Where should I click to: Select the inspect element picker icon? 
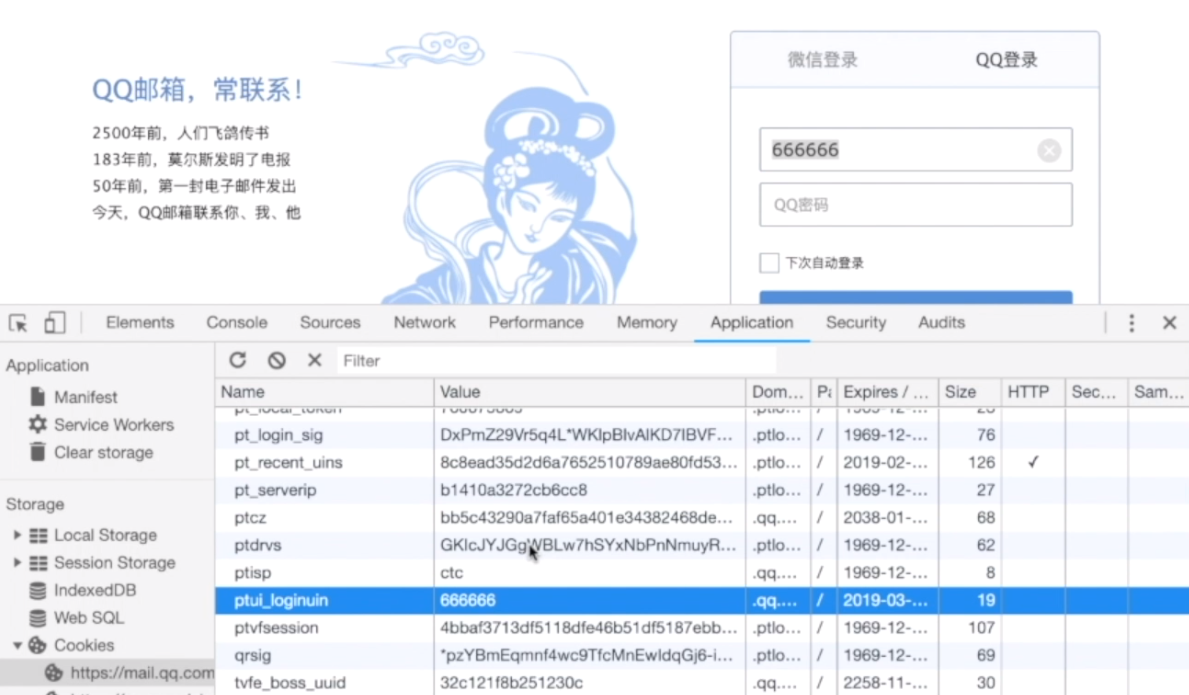(18, 323)
